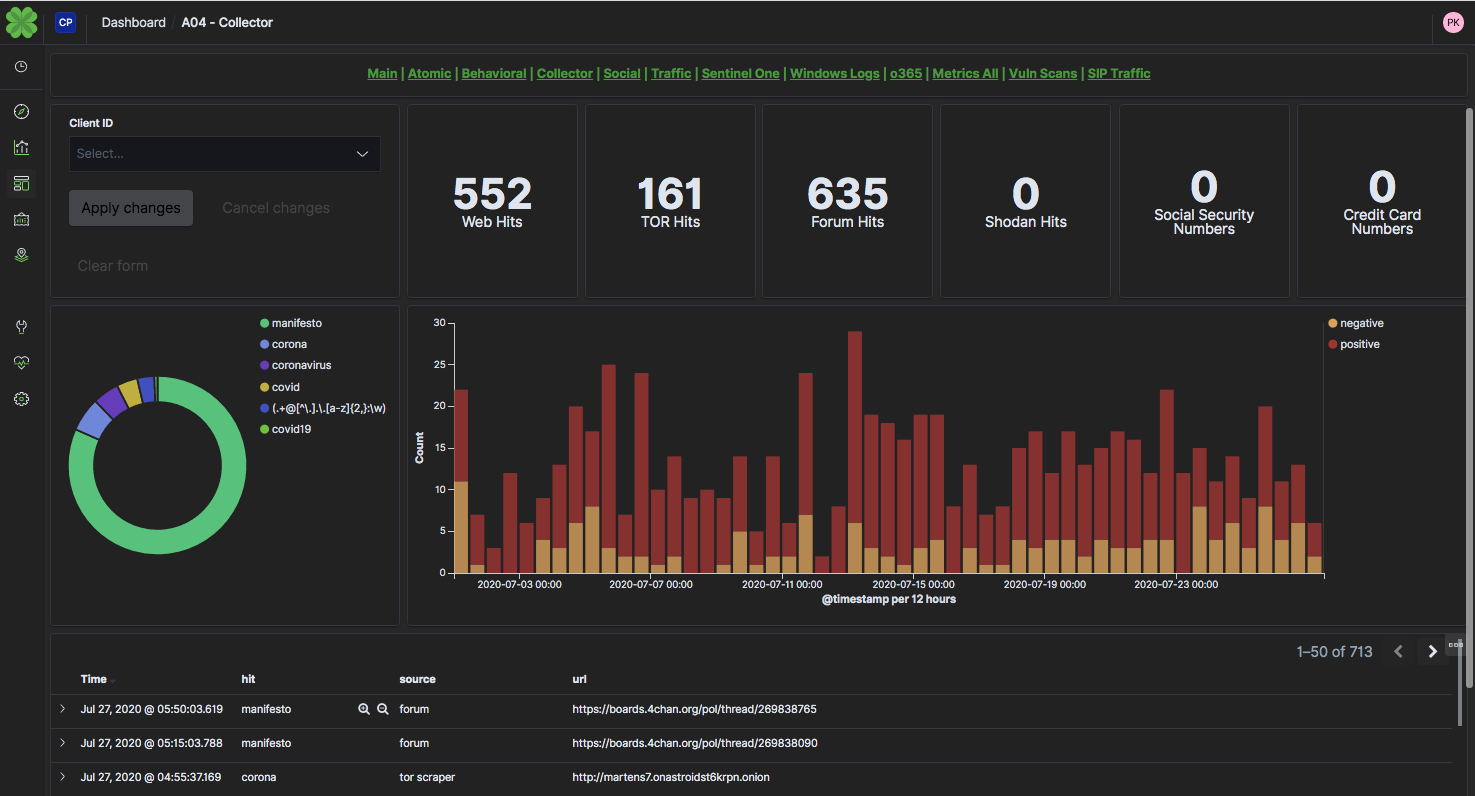1475x796 pixels.
Task: Go to Atomic dashboard link
Action: point(429,73)
